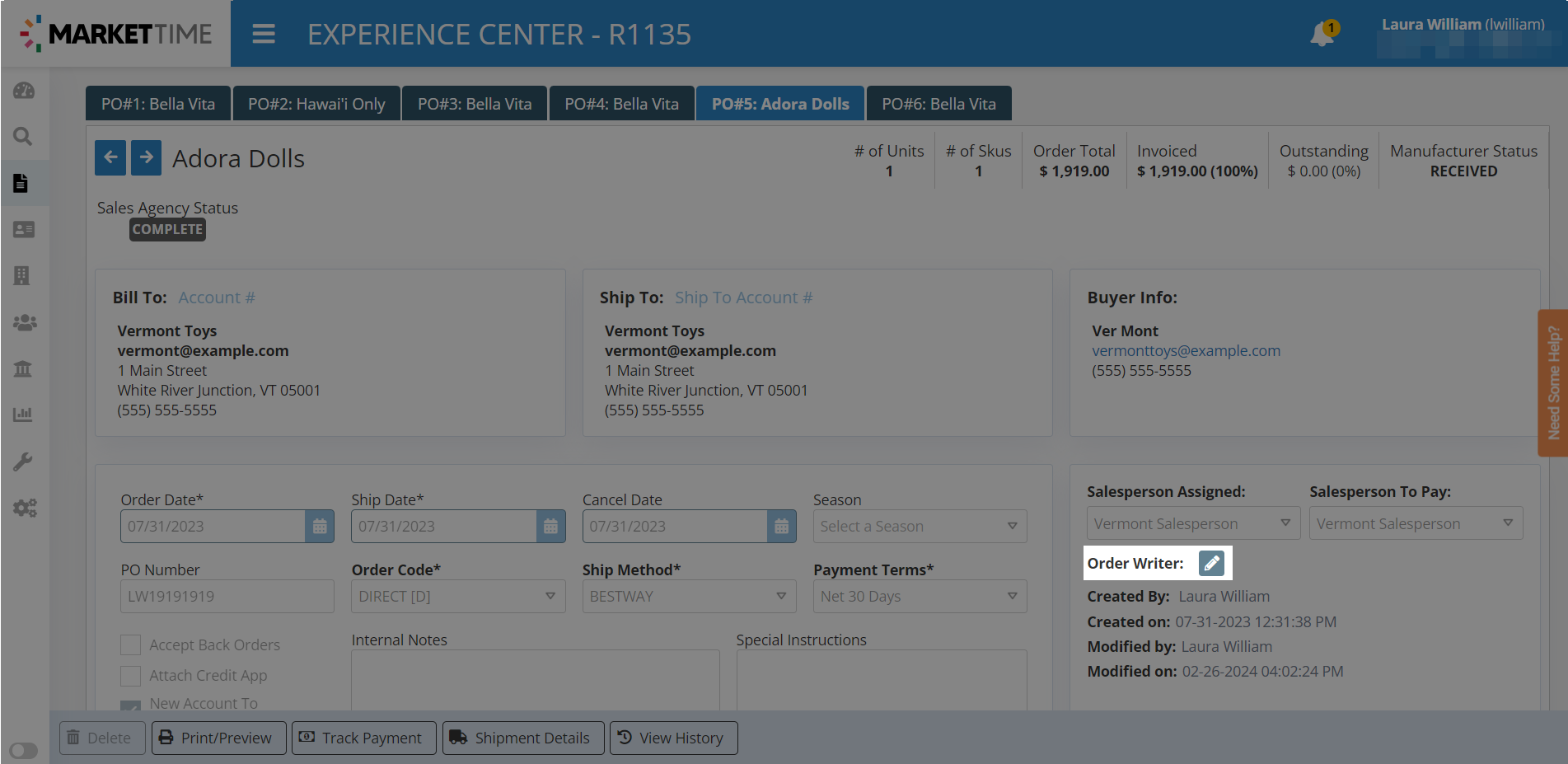Open the notifications bell

1322,34
